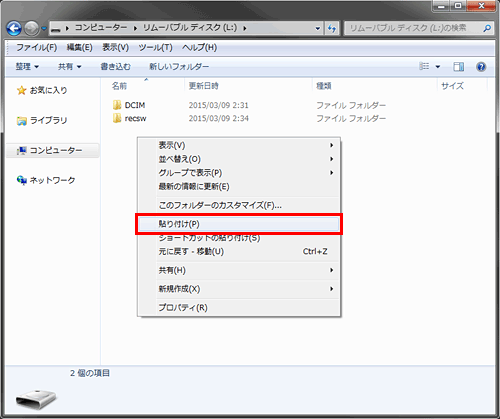500x419 pixels.
Task: Toggle the preview pane icon
Action: (458, 67)
